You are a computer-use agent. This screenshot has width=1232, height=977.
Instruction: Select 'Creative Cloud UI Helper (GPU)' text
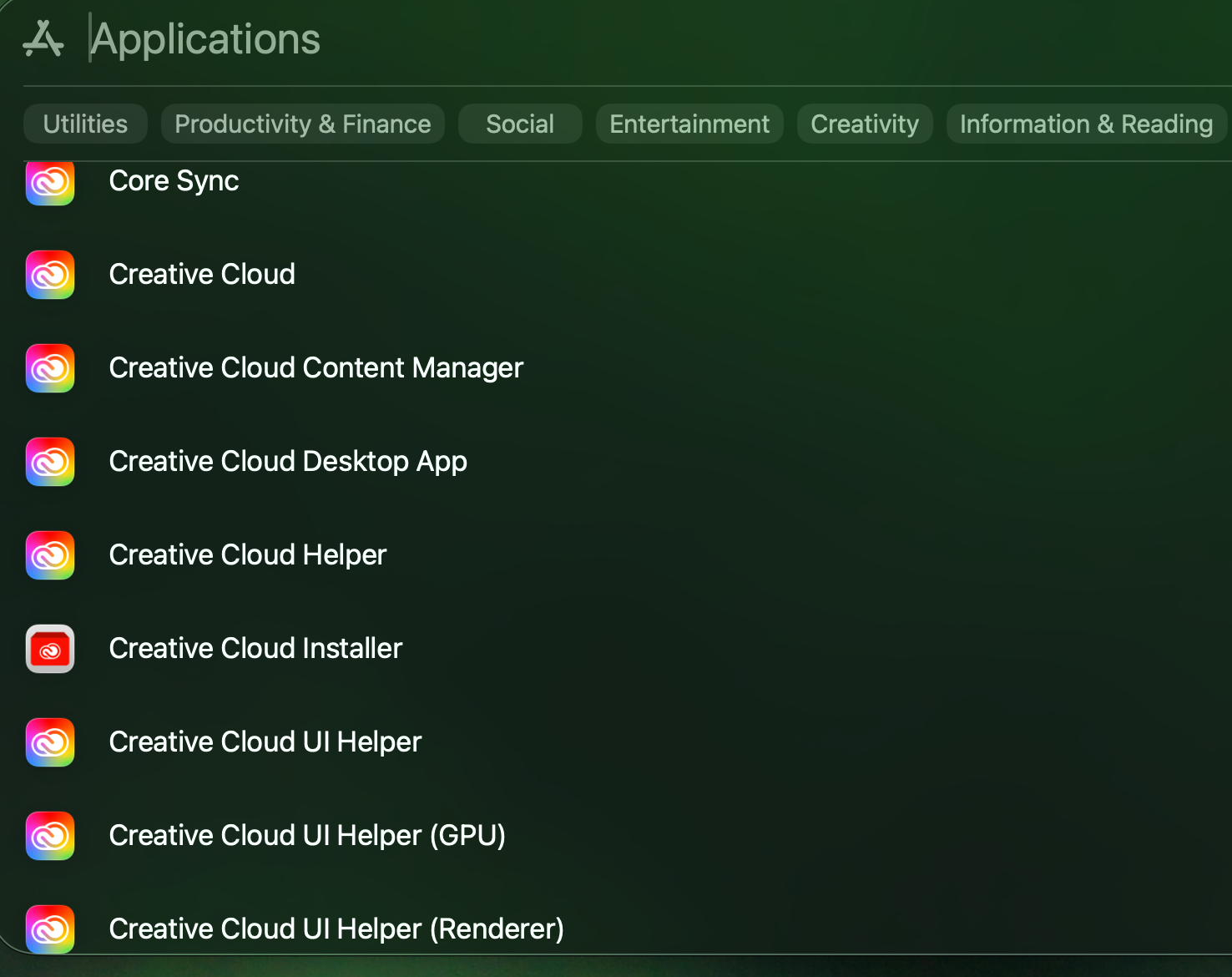point(307,836)
